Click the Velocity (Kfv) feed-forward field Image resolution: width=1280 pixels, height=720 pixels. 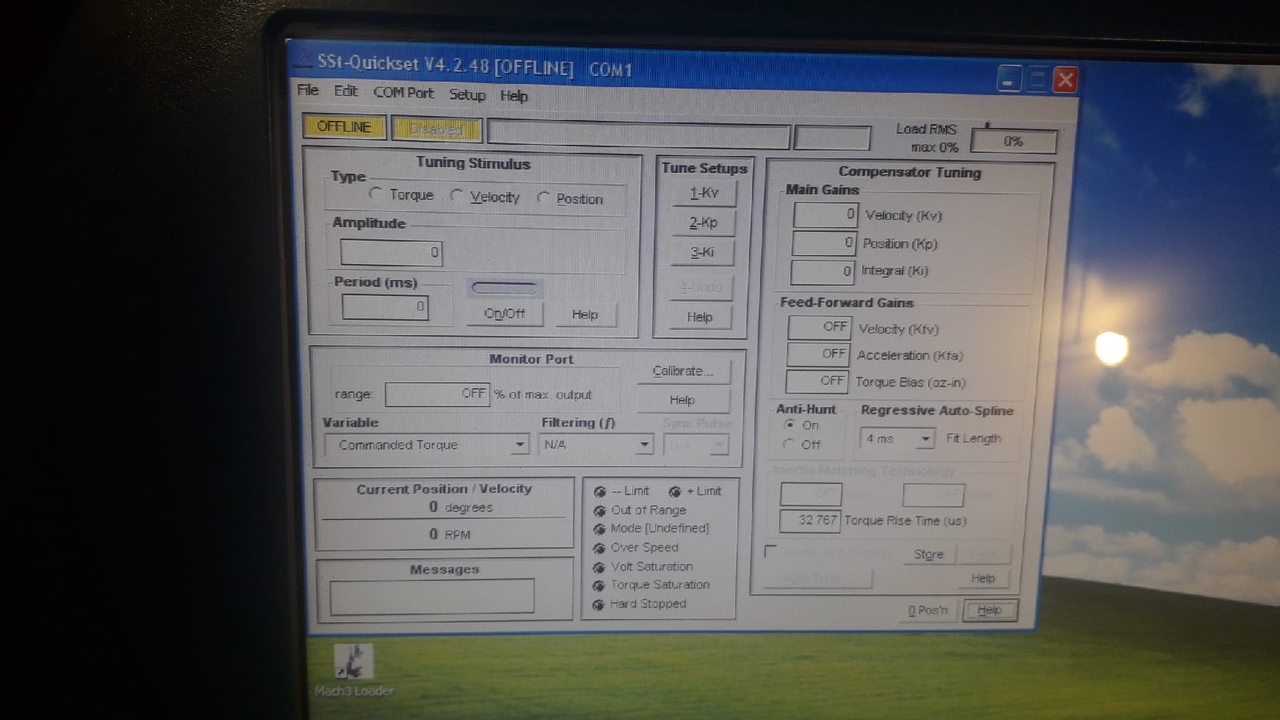click(x=819, y=327)
